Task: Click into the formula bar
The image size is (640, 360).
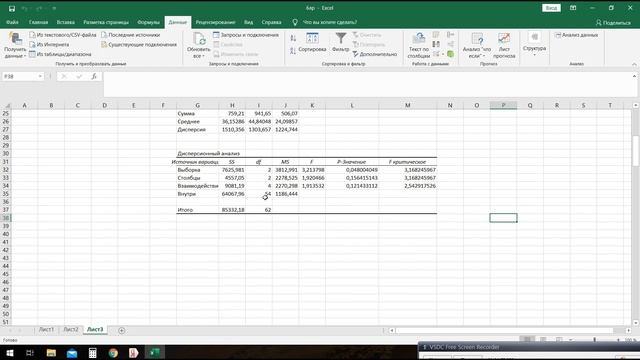Action: click(366, 84)
